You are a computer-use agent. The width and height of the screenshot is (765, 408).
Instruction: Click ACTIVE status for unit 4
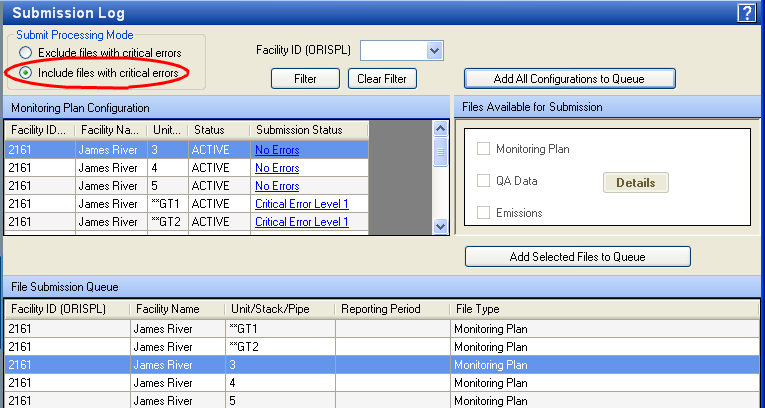click(210, 168)
